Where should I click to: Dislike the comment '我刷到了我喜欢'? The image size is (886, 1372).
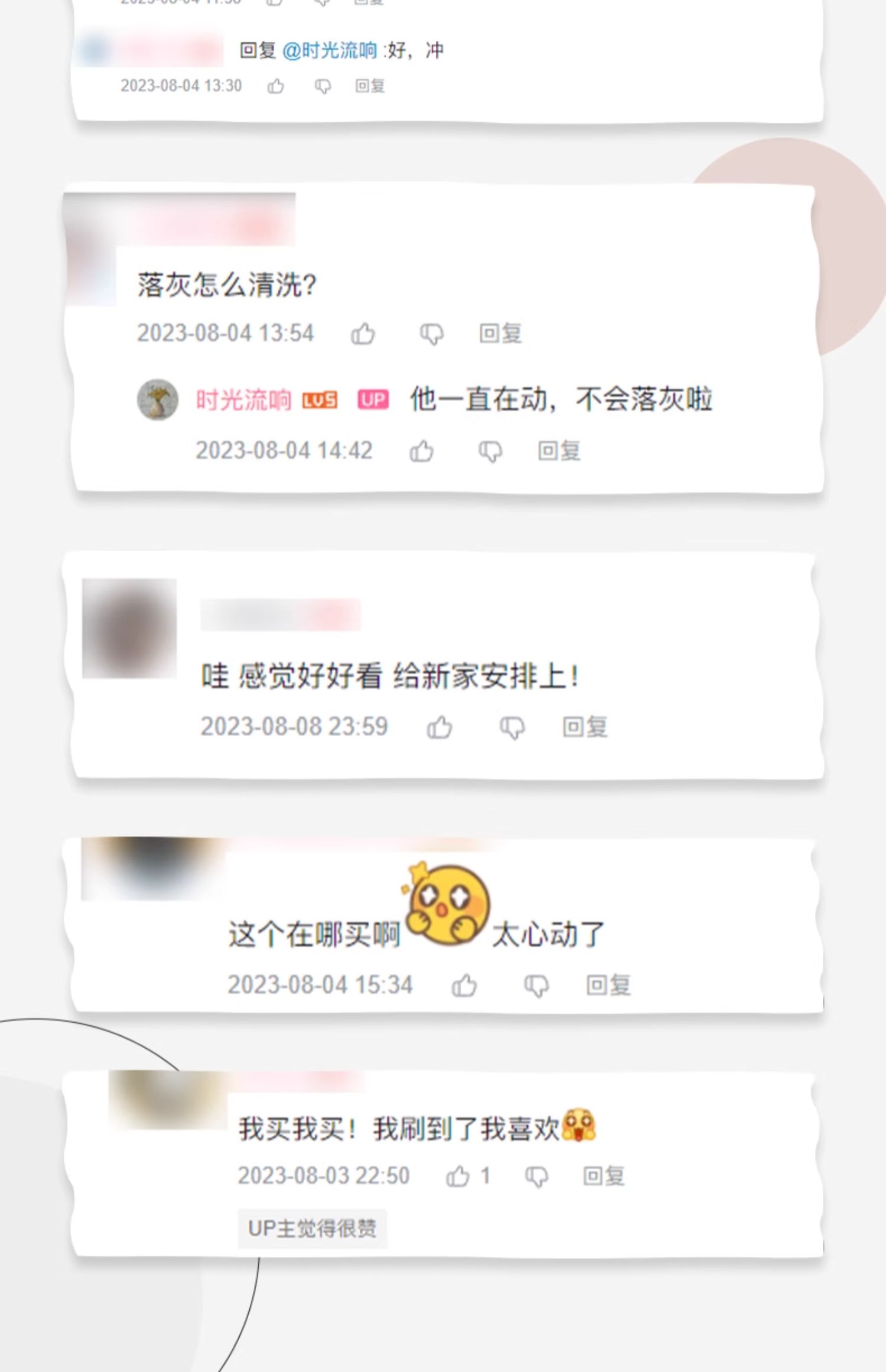click(536, 1177)
